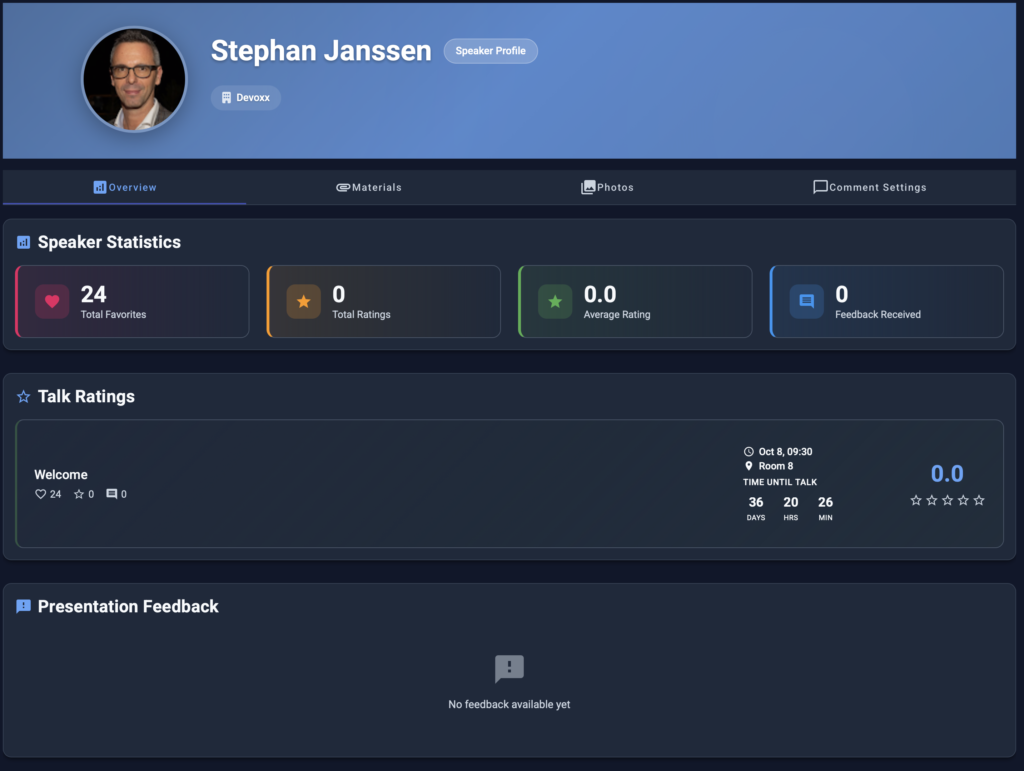Click the "Welcome" talk title
This screenshot has height=771, width=1024.
click(x=61, y=475)
